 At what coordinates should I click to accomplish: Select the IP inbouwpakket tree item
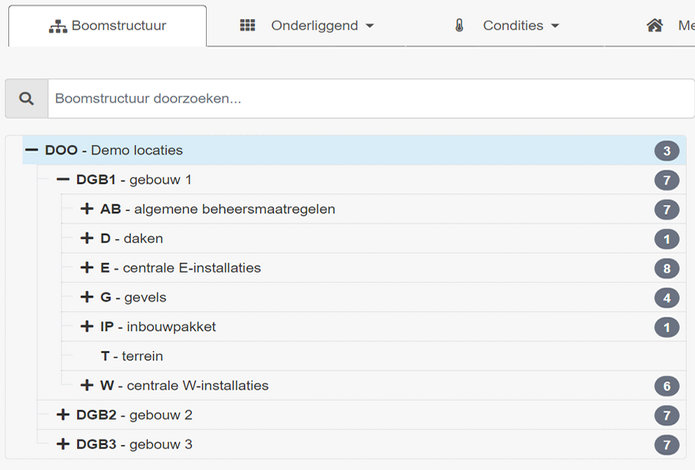[157, 327]
